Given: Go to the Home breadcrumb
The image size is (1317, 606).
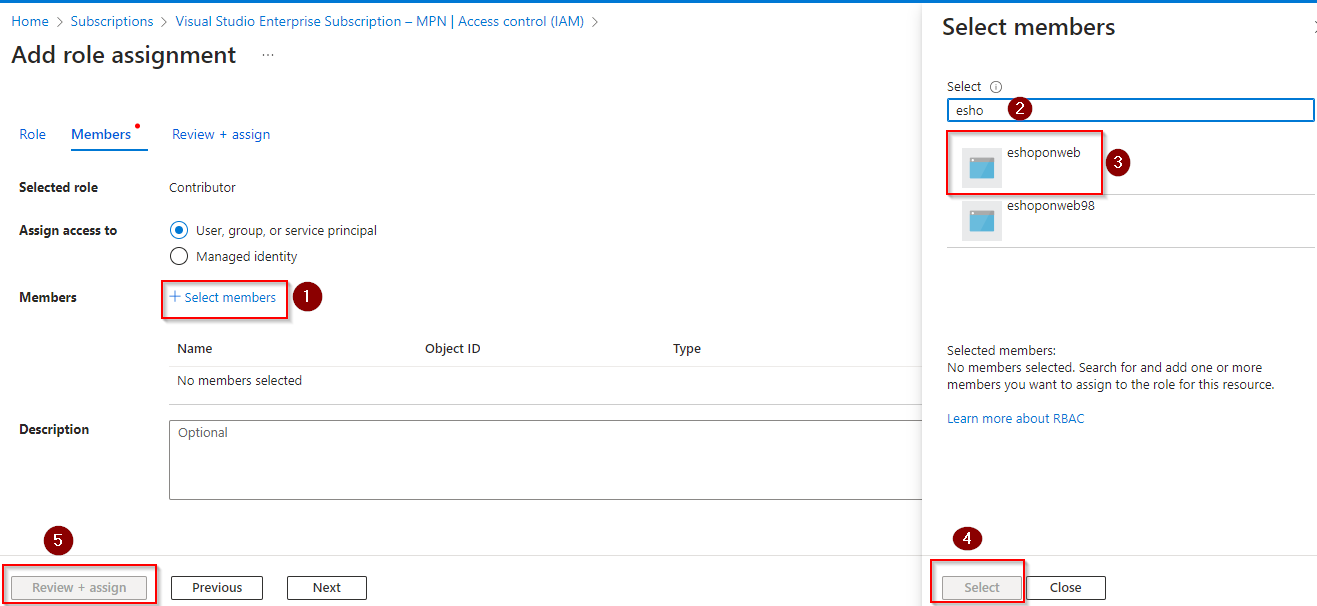Looking at the screenshot, I should (30, 21).
